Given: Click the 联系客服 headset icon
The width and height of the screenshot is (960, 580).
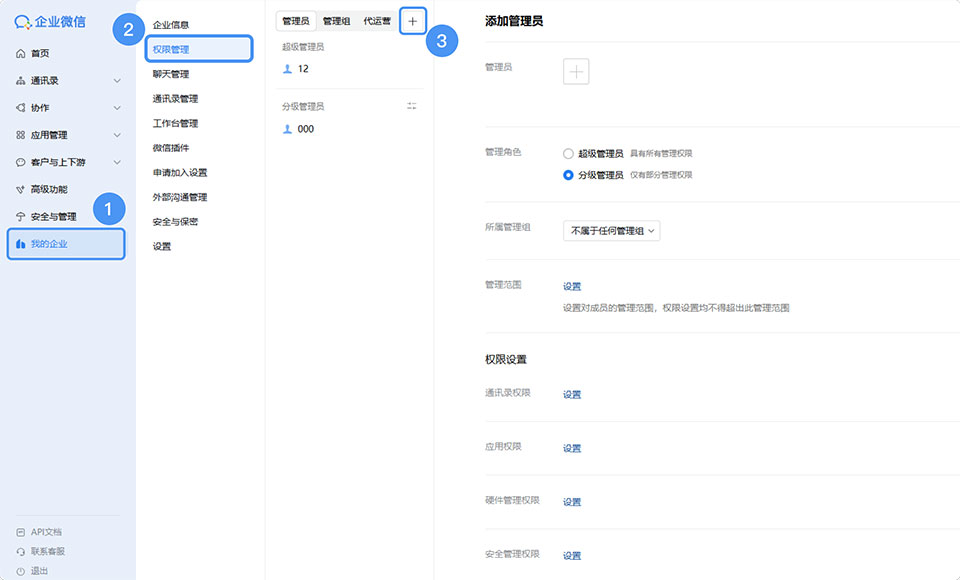Looking at the screenshot, I should pos(21,551).
